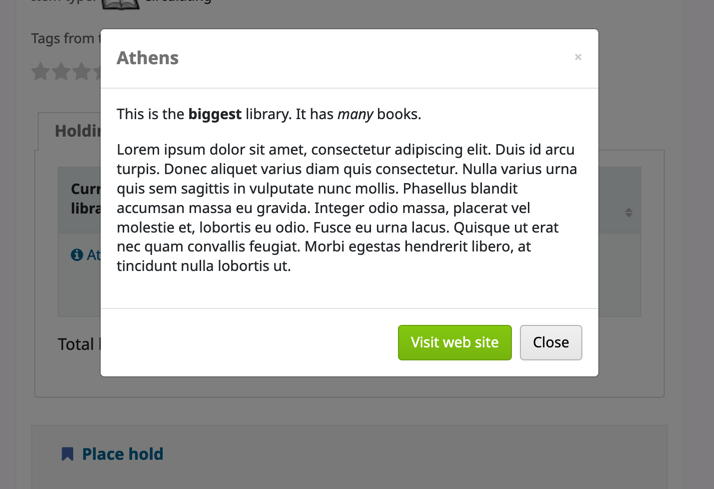Dismiss the Athens dialog using the × icon

(x=578, y=57)
